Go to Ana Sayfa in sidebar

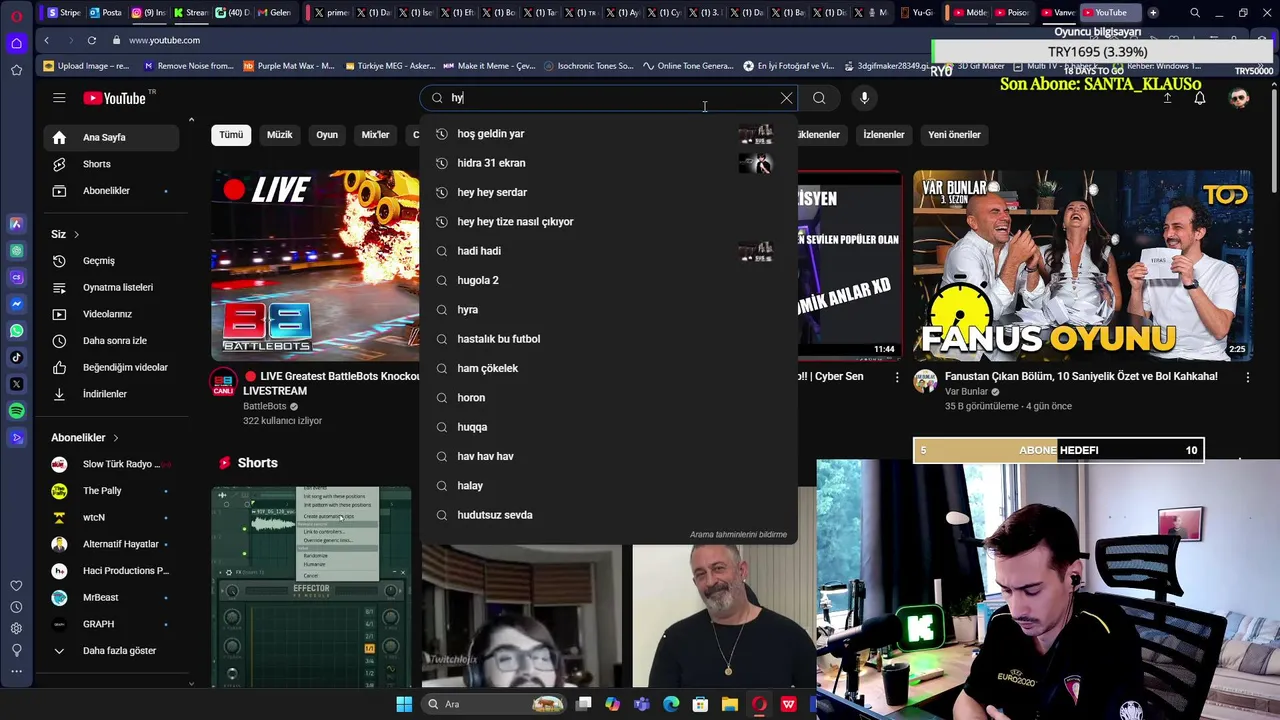tap(111, 137)
